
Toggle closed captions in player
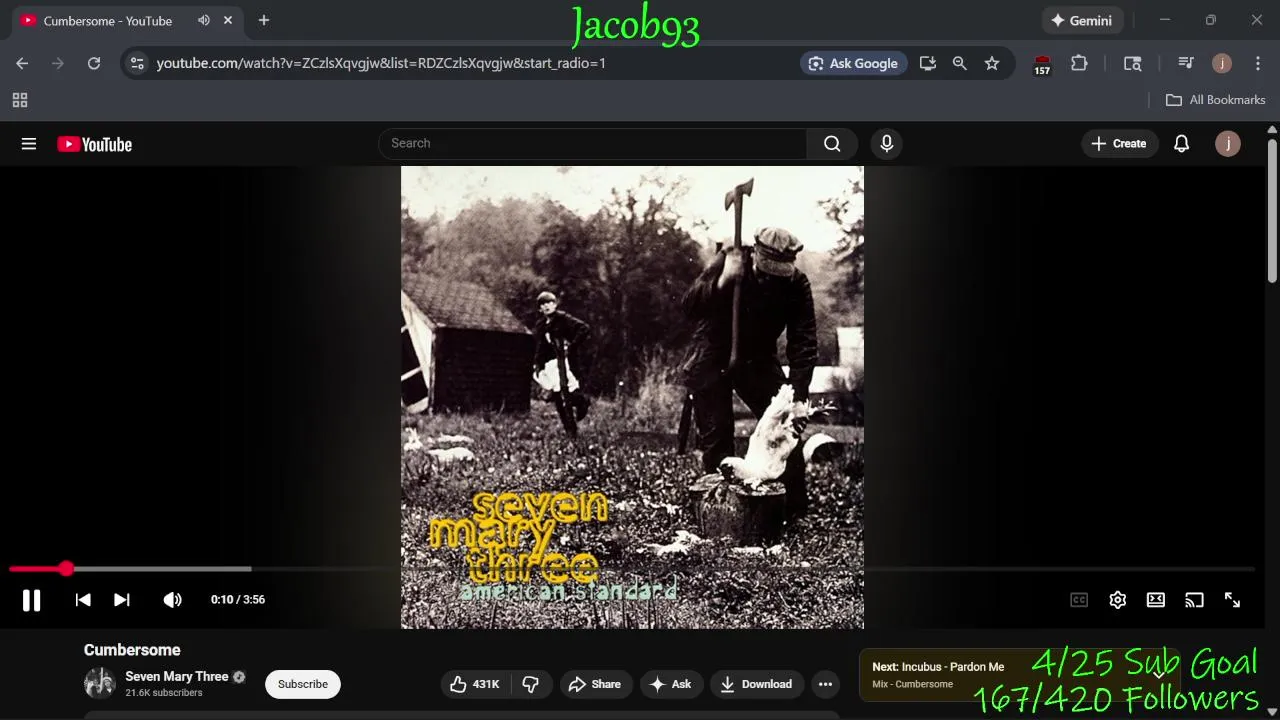(1079, 600)
